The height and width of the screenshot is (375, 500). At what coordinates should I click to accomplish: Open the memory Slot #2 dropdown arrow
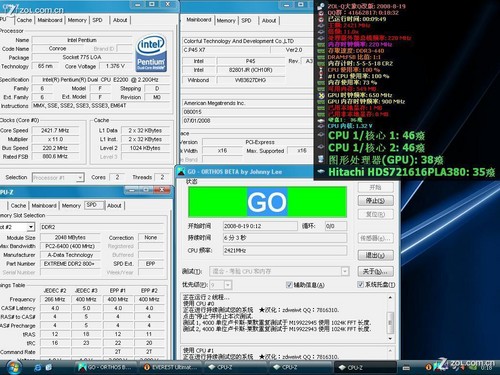point(31,227)
